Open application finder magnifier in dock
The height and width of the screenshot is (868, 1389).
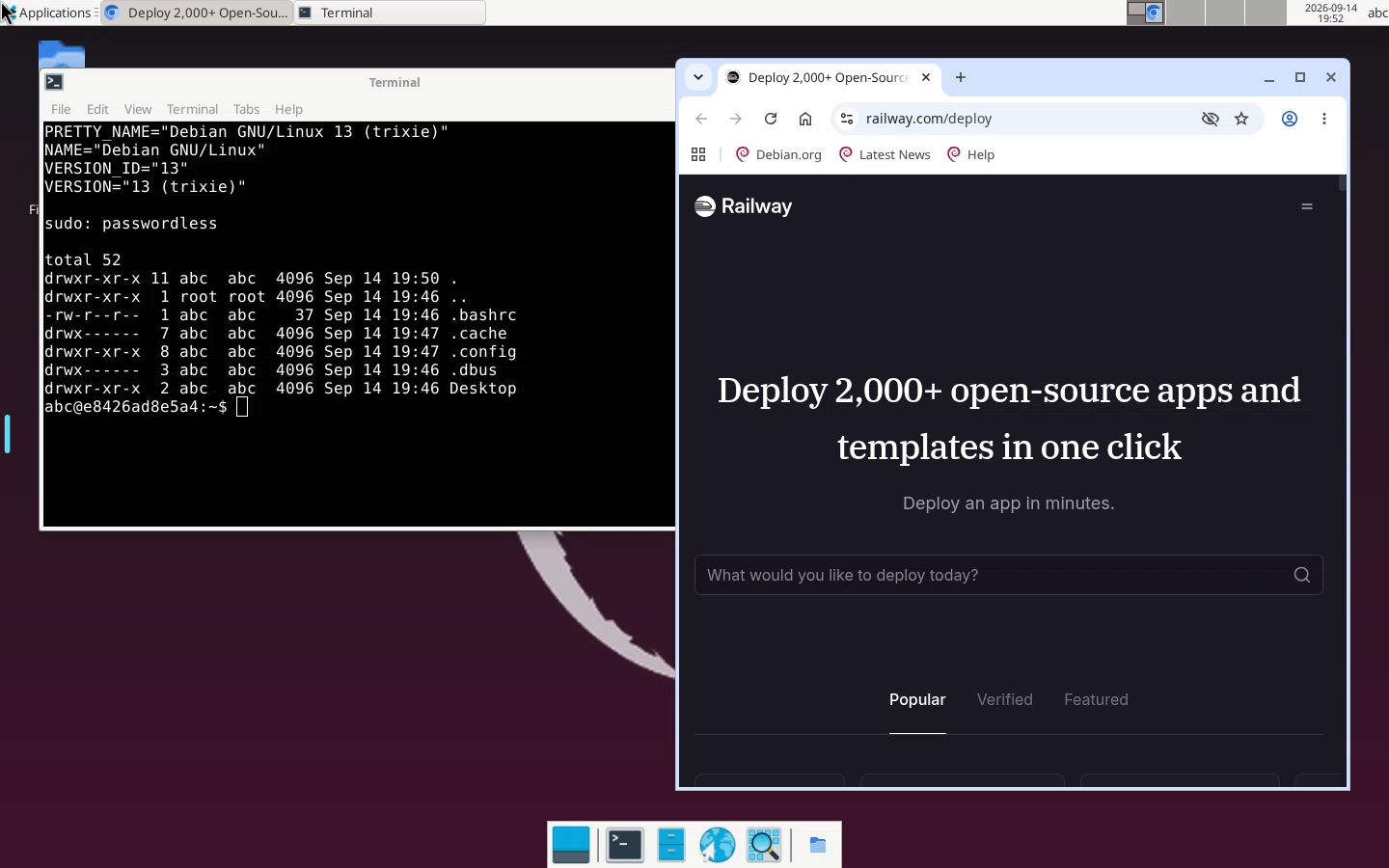tap(764, 845)
